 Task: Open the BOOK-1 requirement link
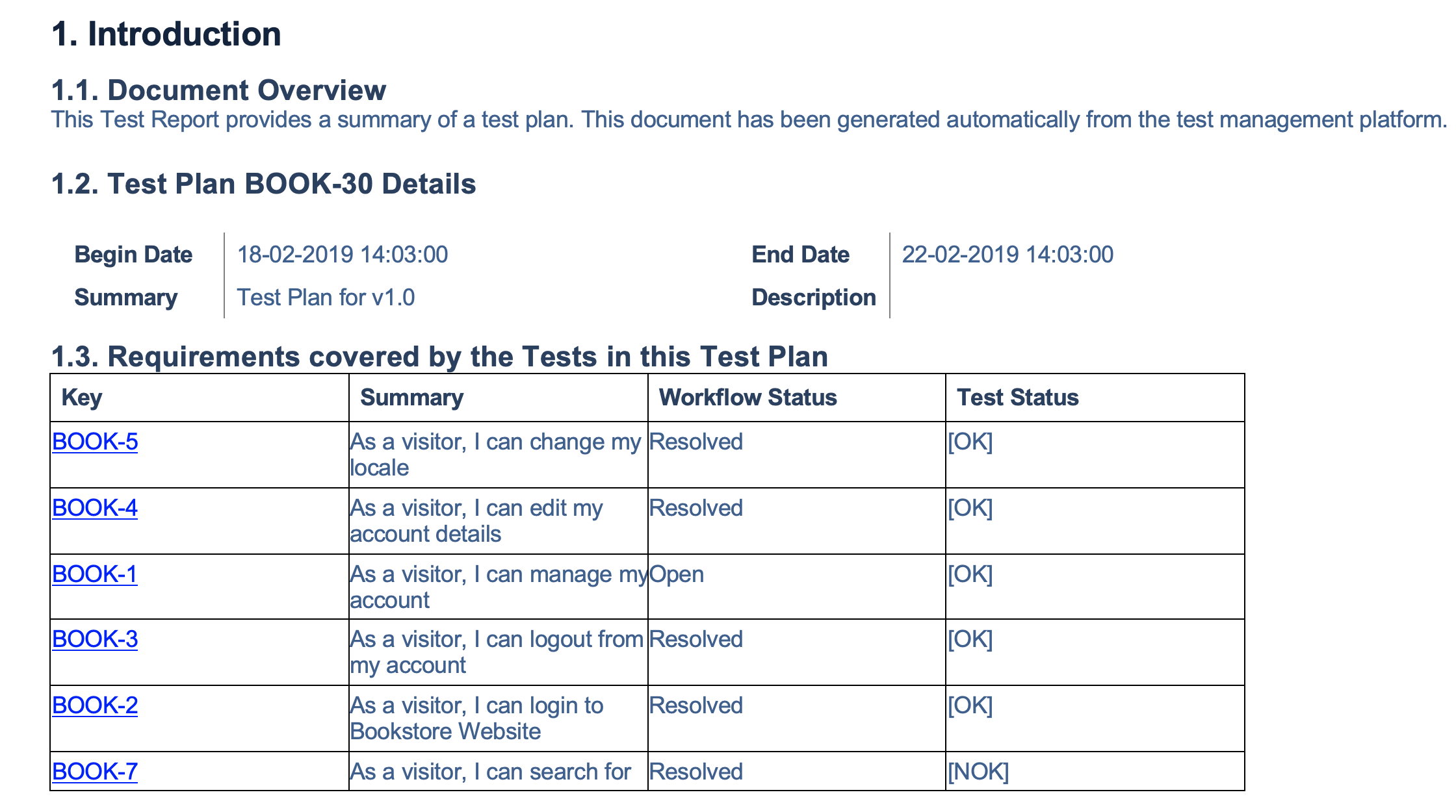[x=95, y=574]
